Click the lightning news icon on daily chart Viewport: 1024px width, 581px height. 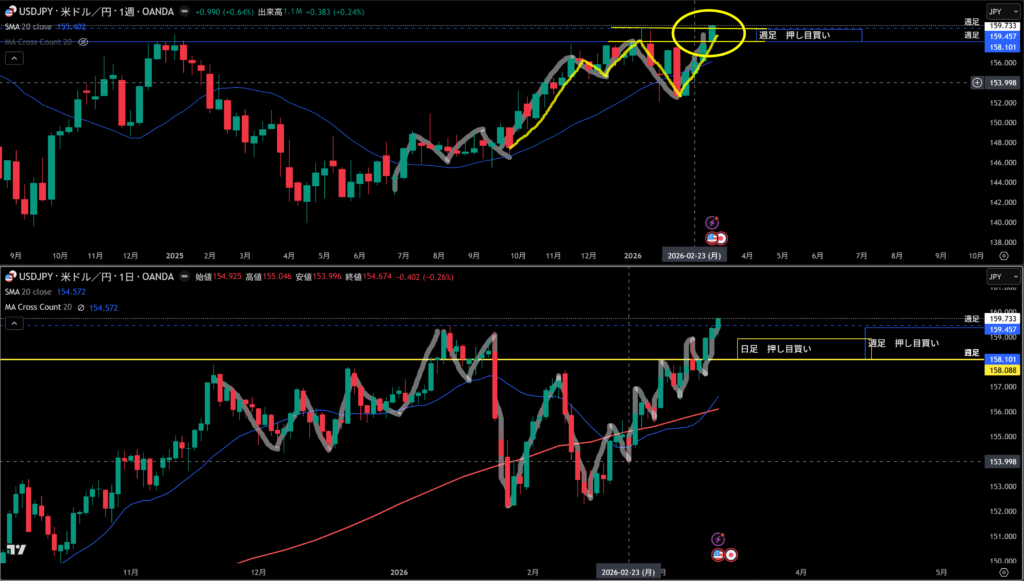click(x=718, y=539)
